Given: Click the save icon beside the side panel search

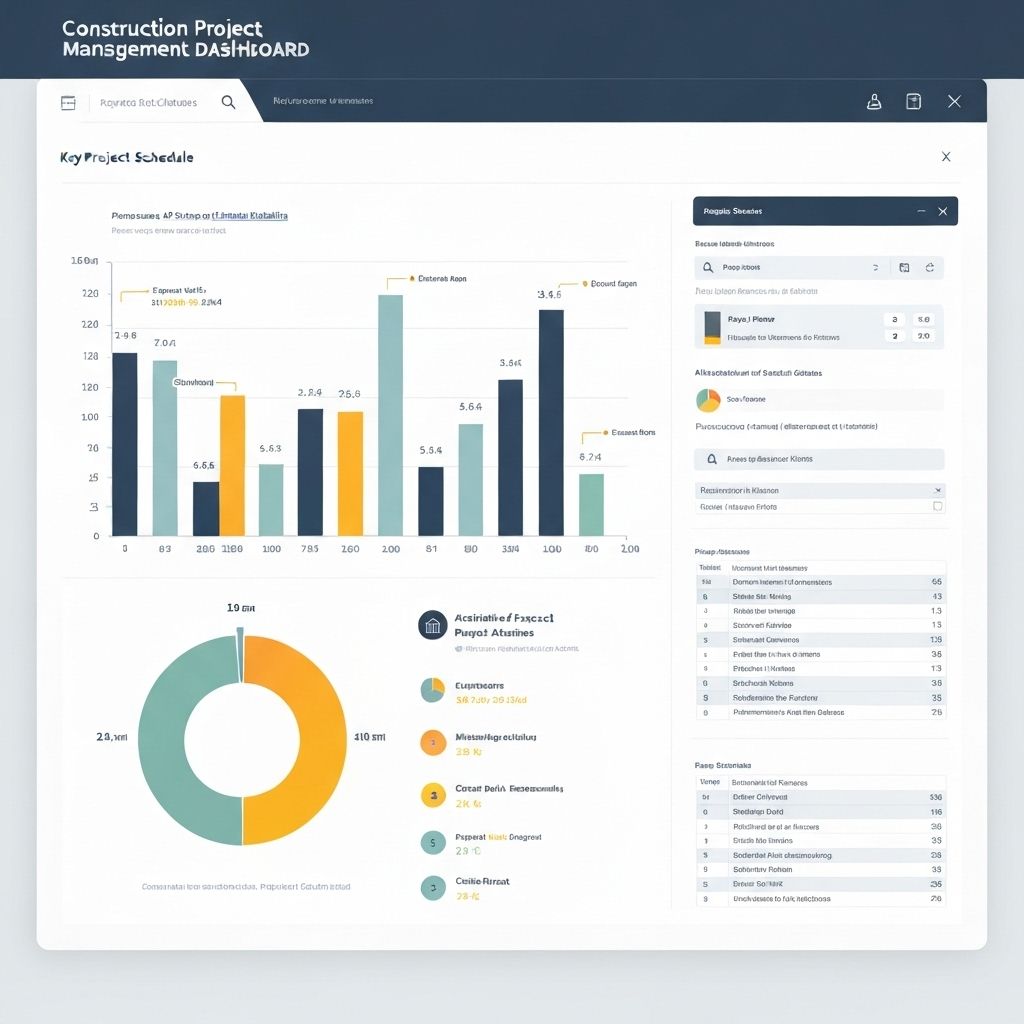Looking at the screenshot, I should (904, 268).
